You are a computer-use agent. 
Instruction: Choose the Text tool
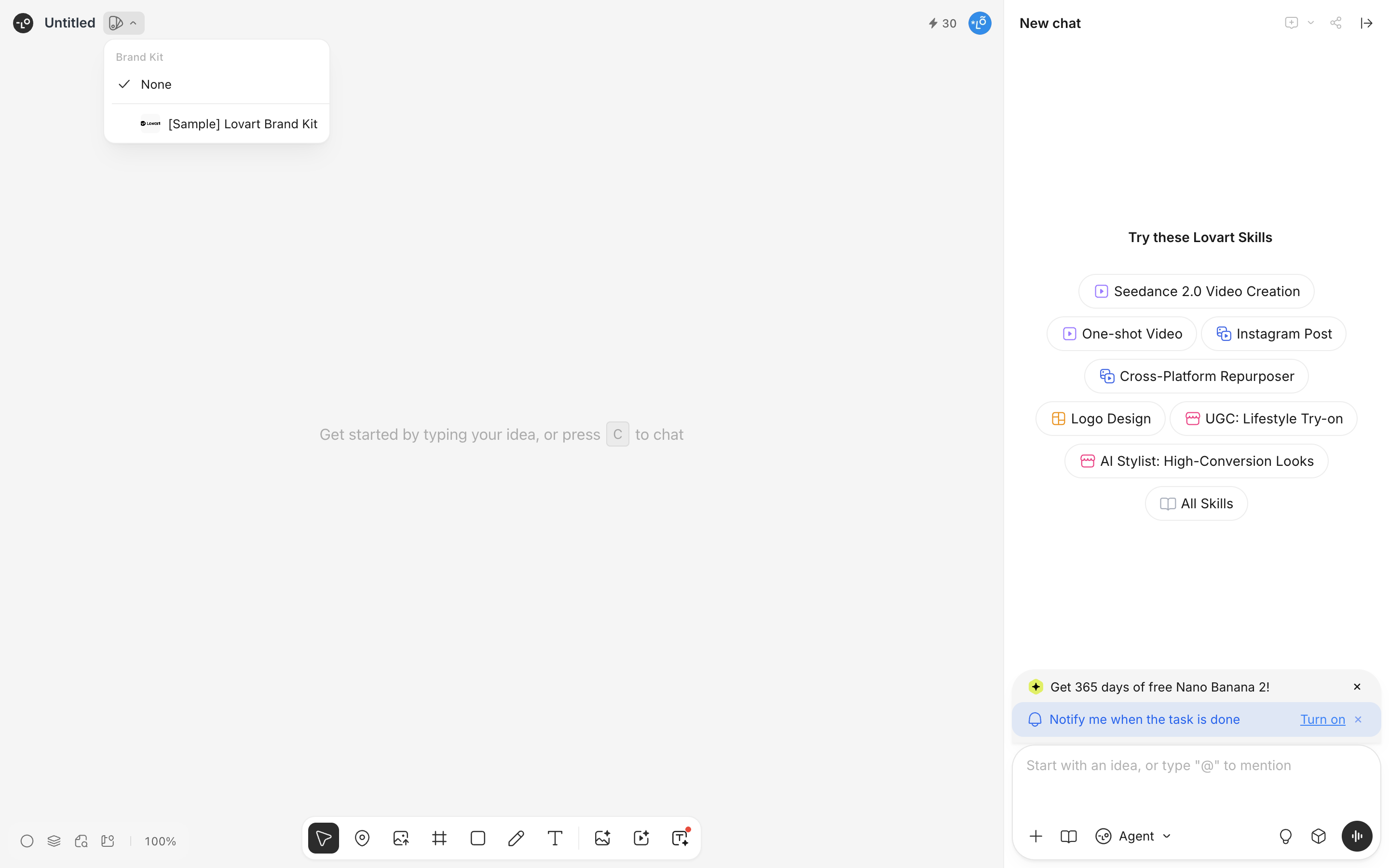coord(555,838)
